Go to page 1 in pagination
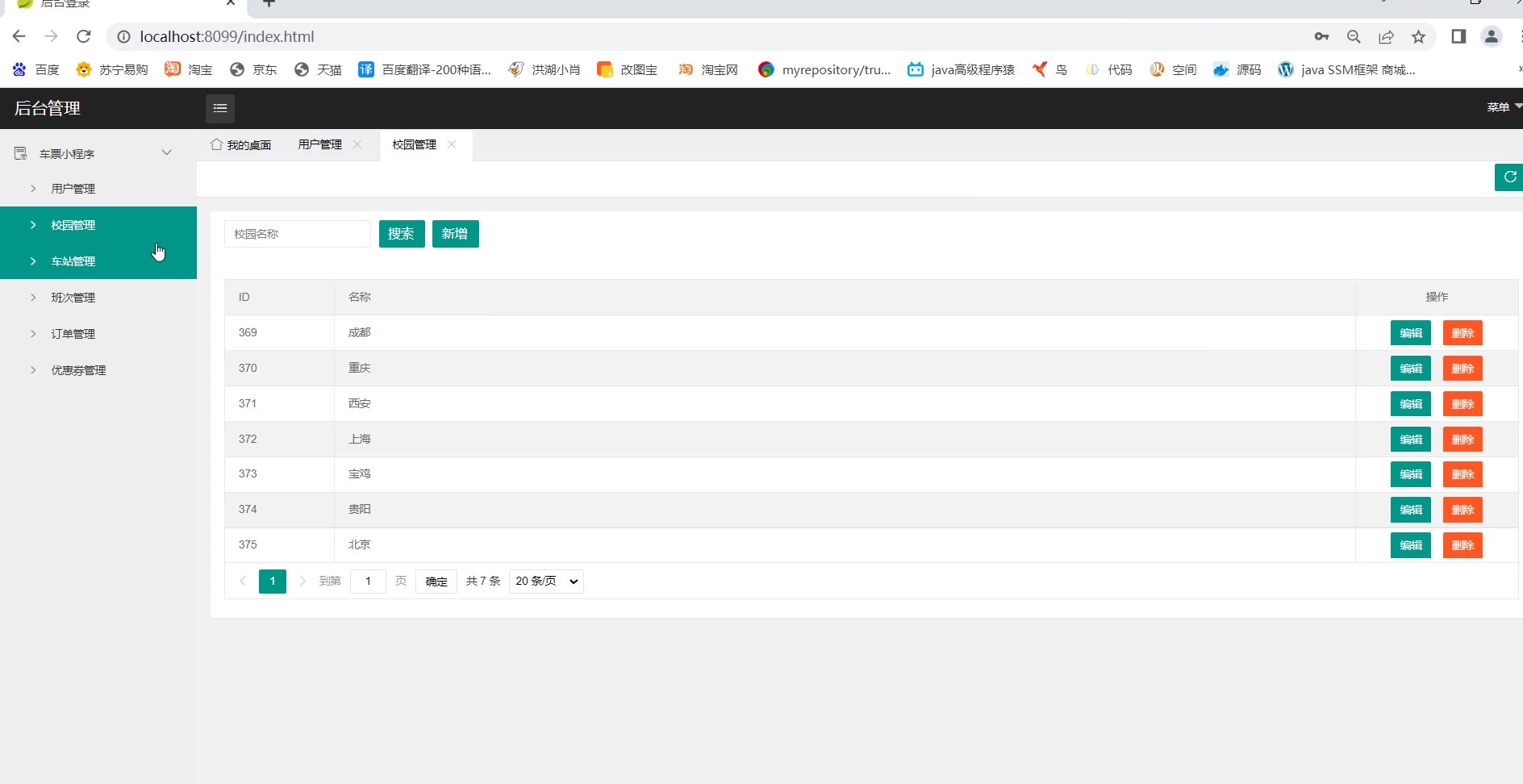 [x=273, y=581]
